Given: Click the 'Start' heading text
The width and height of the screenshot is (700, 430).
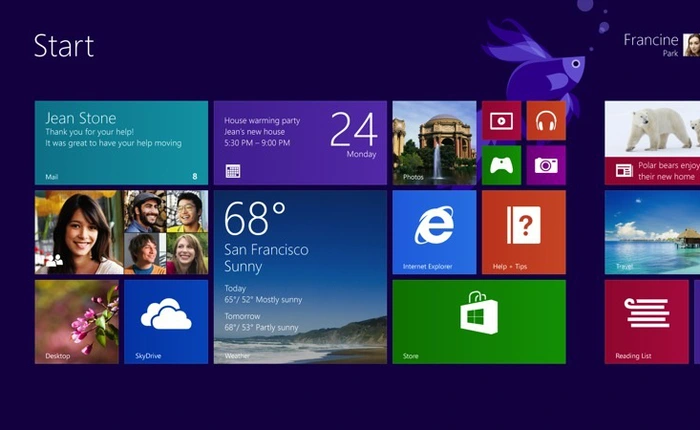Looking at the screenshot, I should point(64,46).
